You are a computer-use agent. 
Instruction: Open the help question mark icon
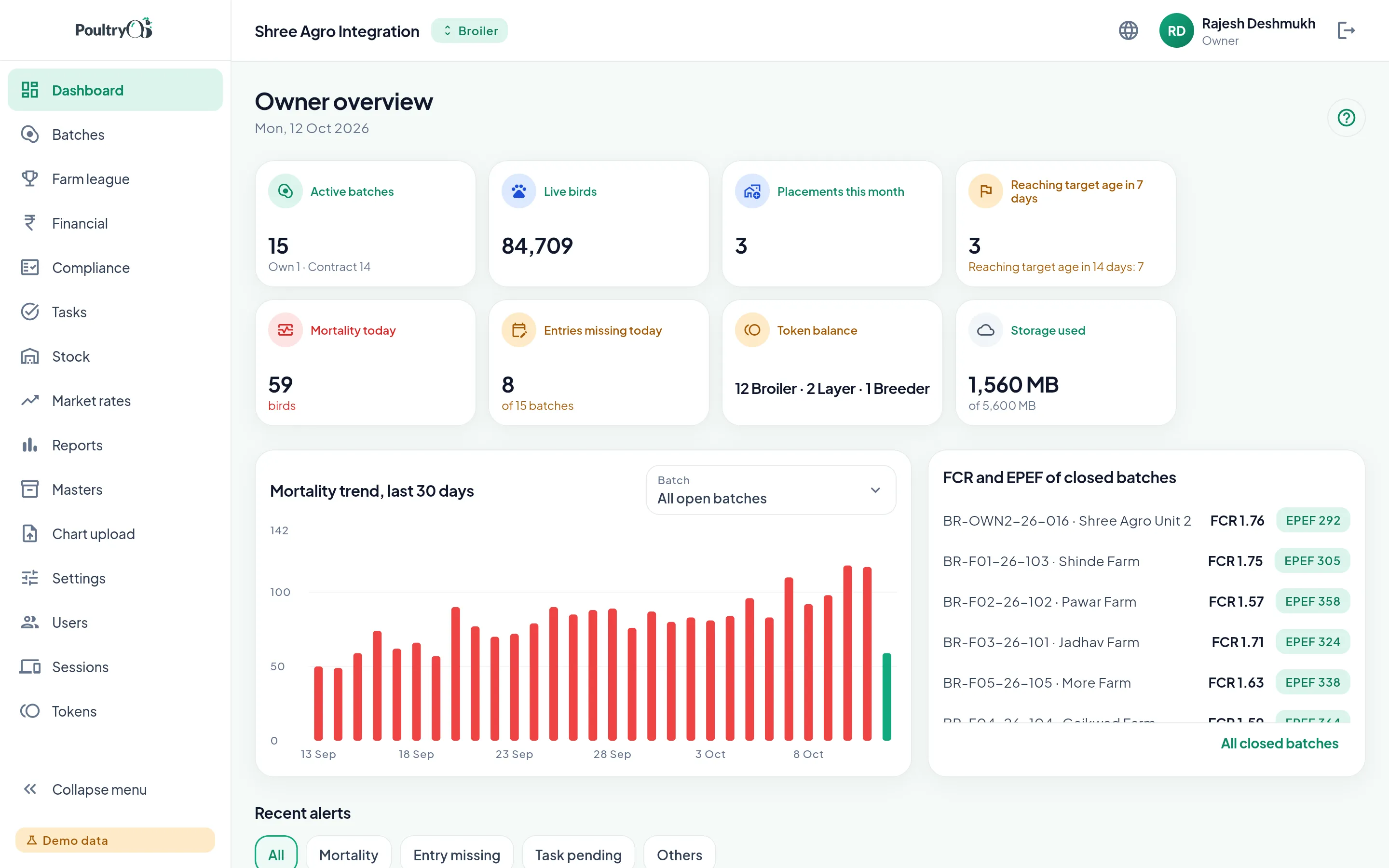[1346, 118]
